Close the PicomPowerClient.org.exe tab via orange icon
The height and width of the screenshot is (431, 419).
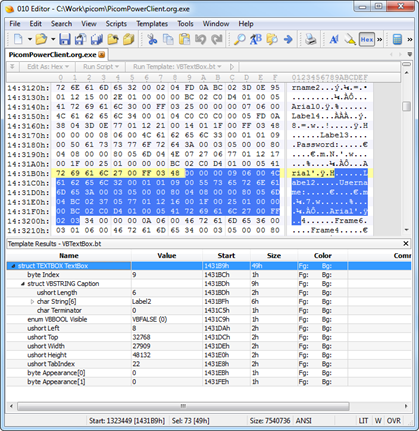[102, 55]
